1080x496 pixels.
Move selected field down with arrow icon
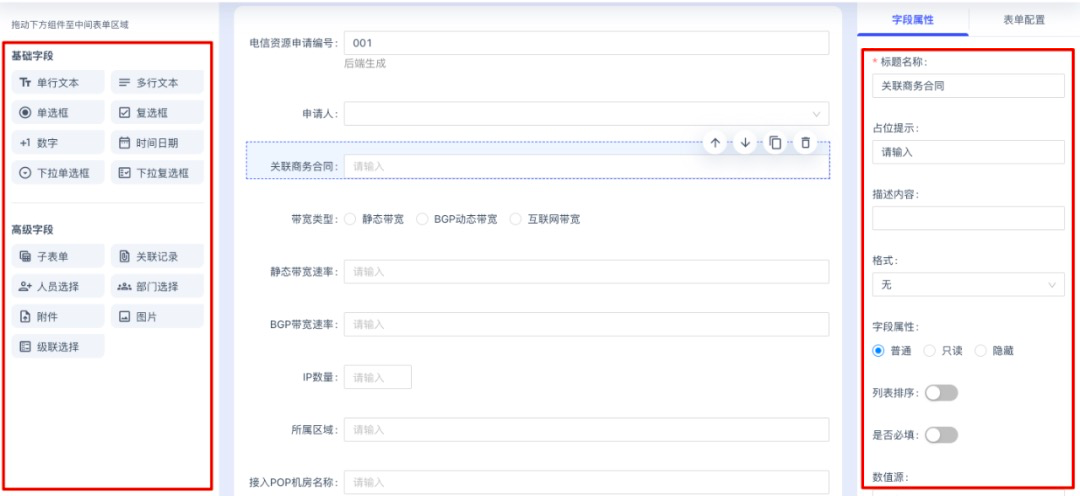(x=745, y=143)
